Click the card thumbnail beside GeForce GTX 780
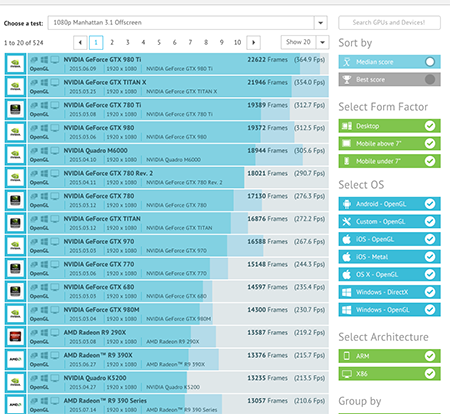 click(15, 200)
